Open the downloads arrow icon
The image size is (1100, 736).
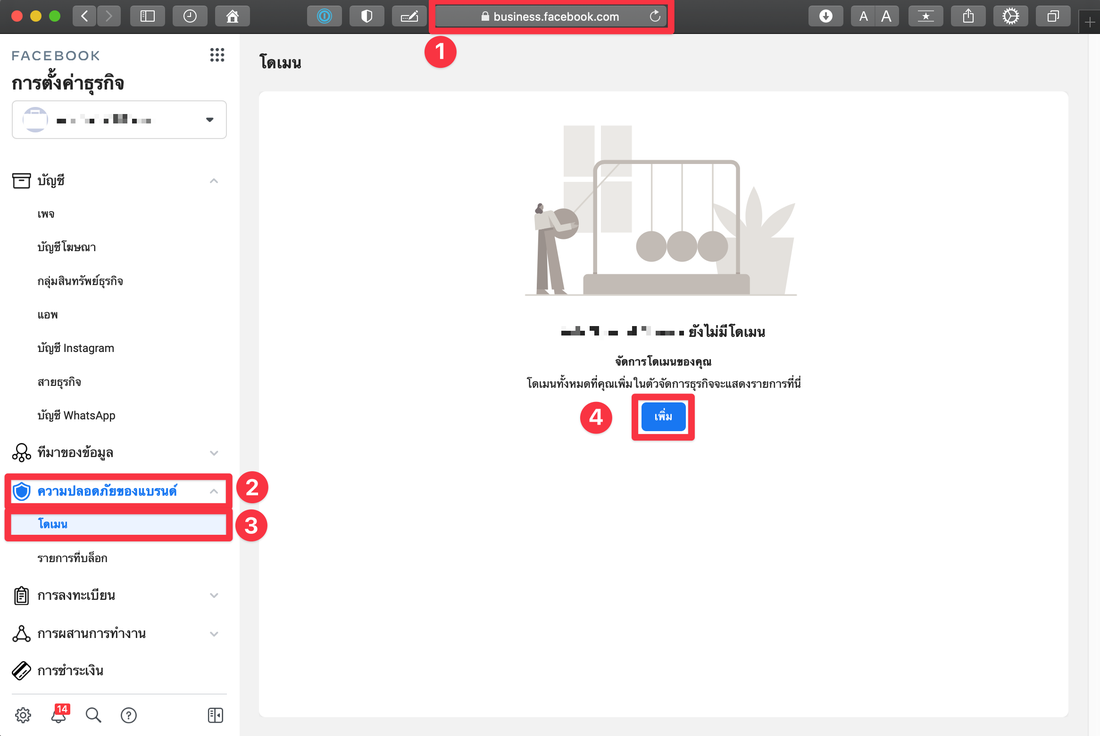pyautogui.click(x=826, y=16)
